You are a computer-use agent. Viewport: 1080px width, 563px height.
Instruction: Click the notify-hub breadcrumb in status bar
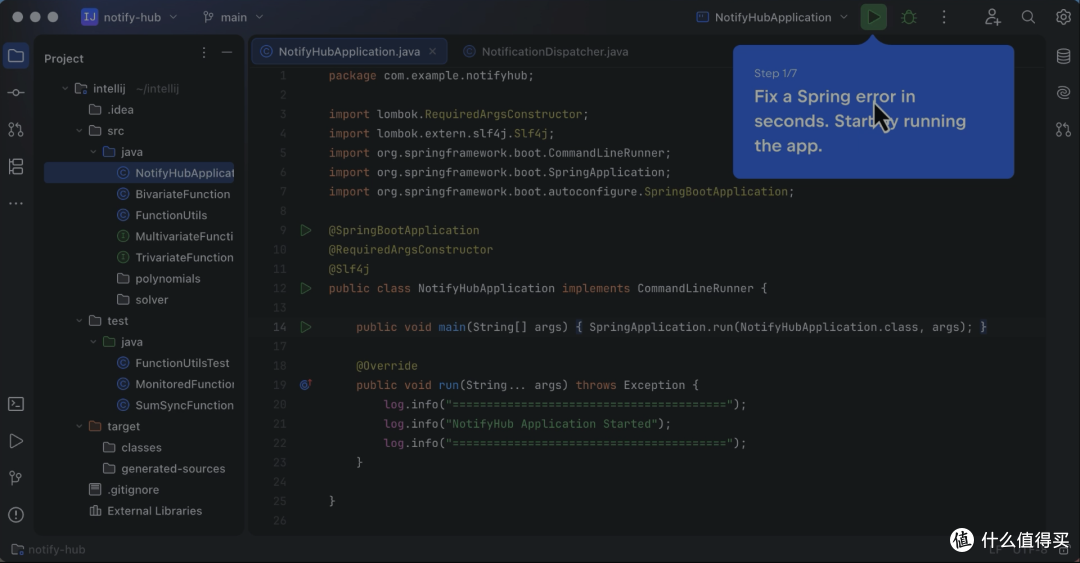coord(48,549)
